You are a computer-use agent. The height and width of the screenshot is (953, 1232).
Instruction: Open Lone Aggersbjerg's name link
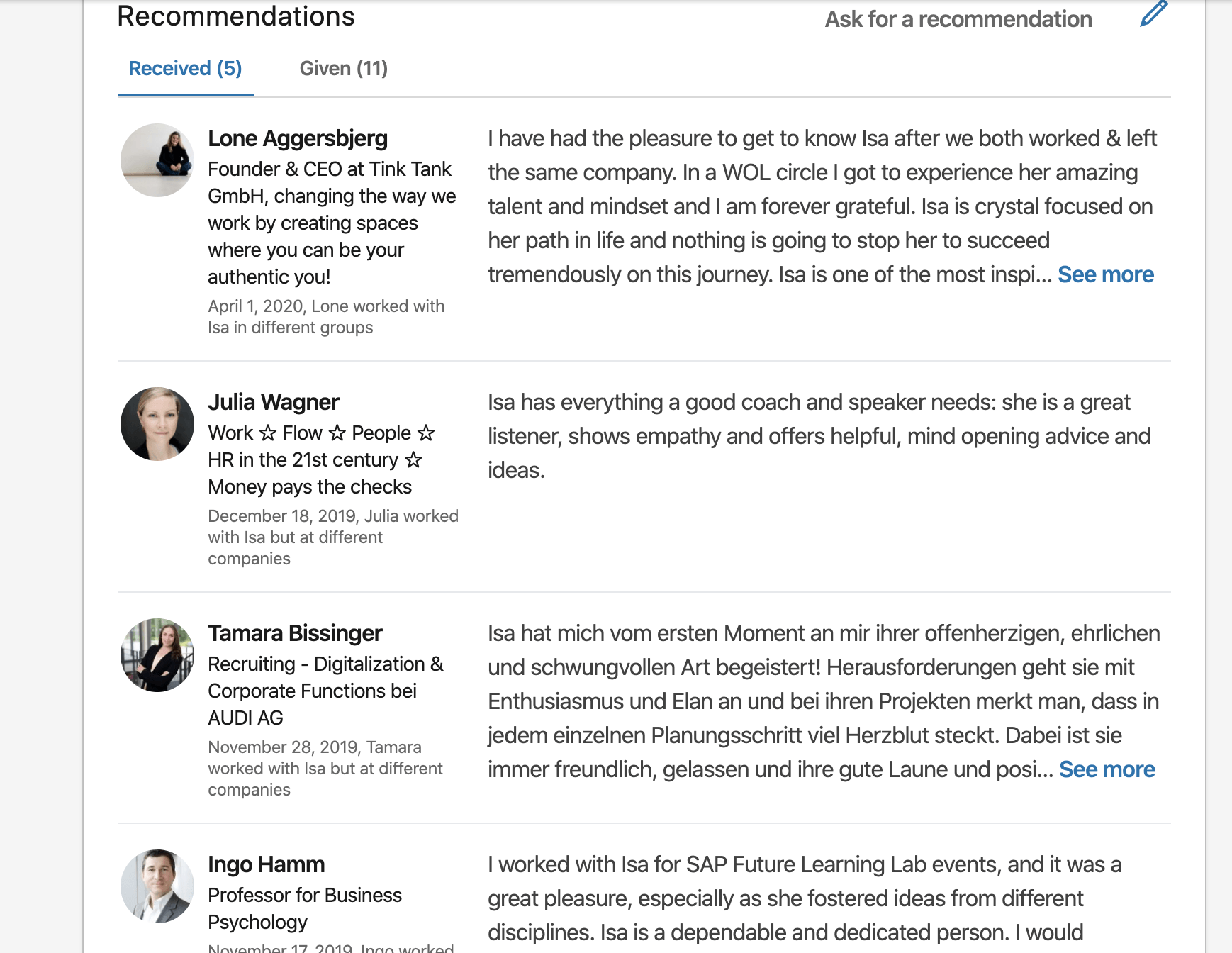pos(298,138)
